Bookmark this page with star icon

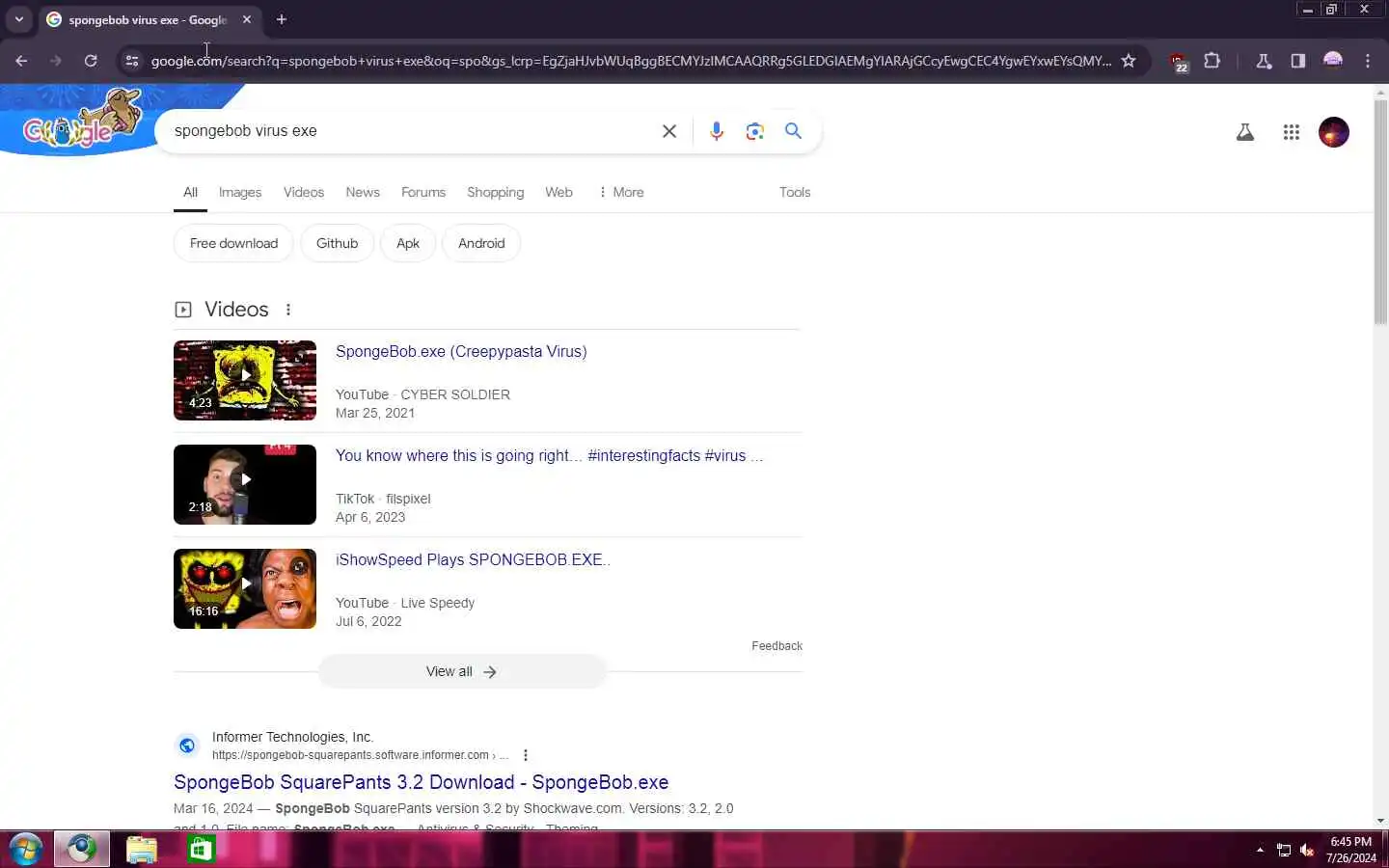1129,61
